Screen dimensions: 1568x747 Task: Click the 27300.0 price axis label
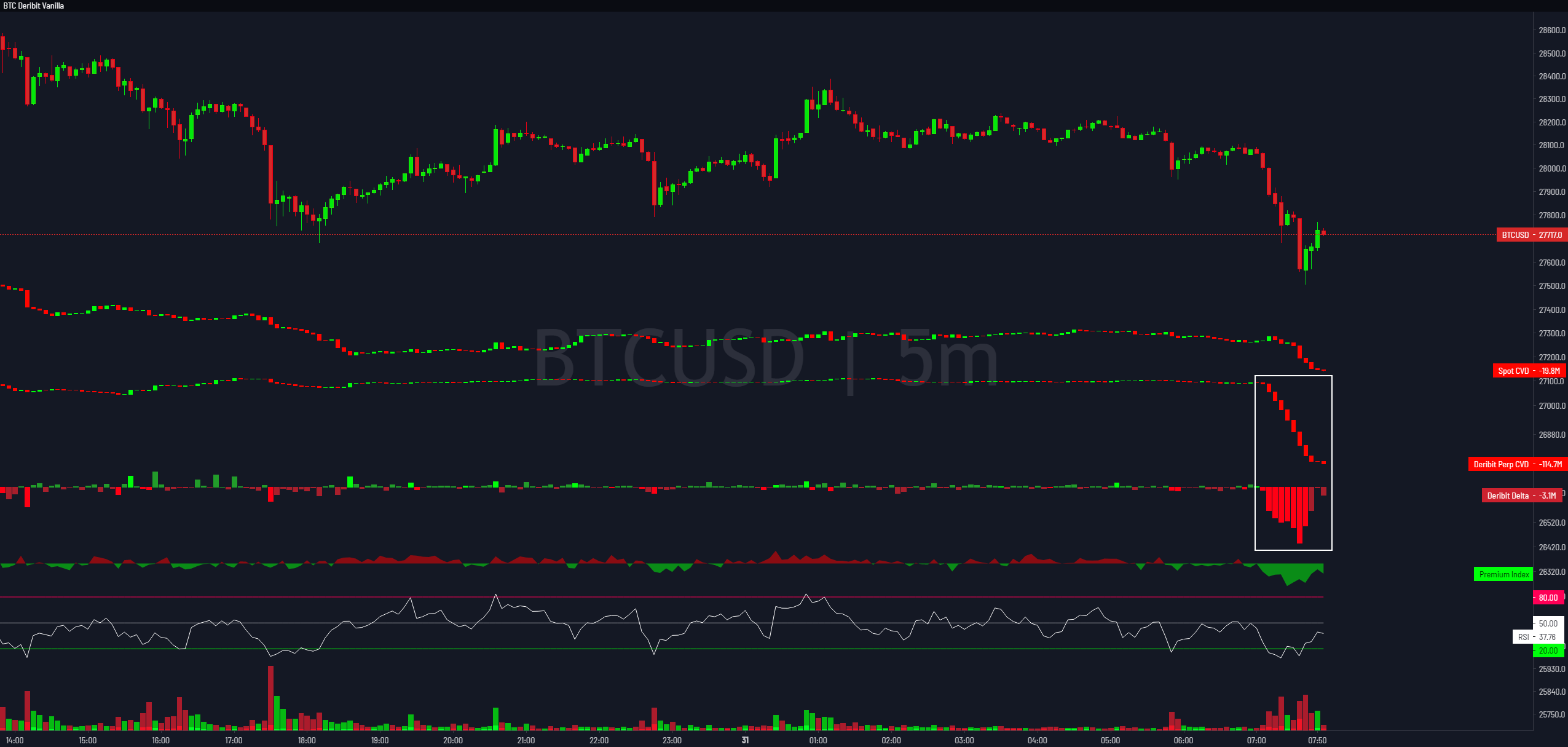click(1552, 333)
